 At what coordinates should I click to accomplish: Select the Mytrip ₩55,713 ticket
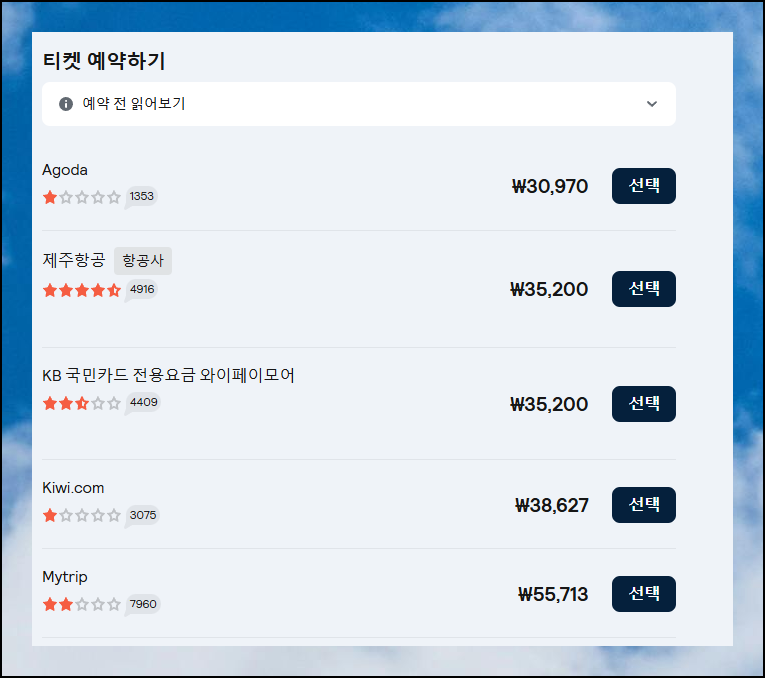(x=644, y=594)
